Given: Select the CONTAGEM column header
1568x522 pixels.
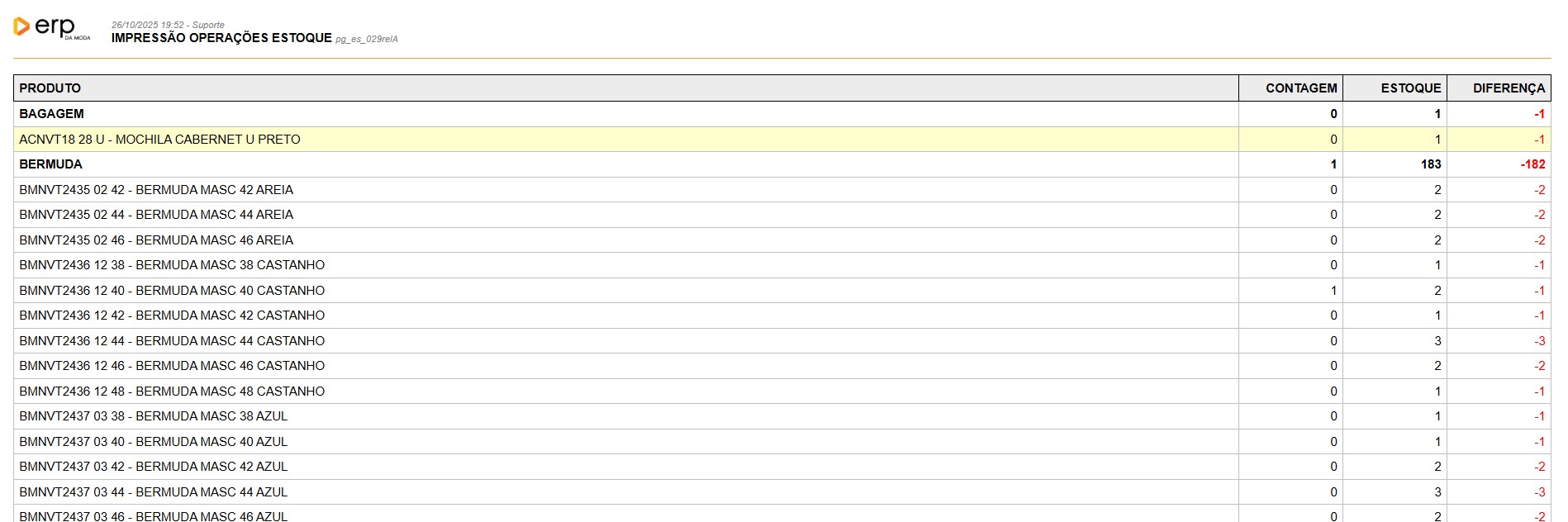Looking at the screenshot, I should tap(1300, 88).
